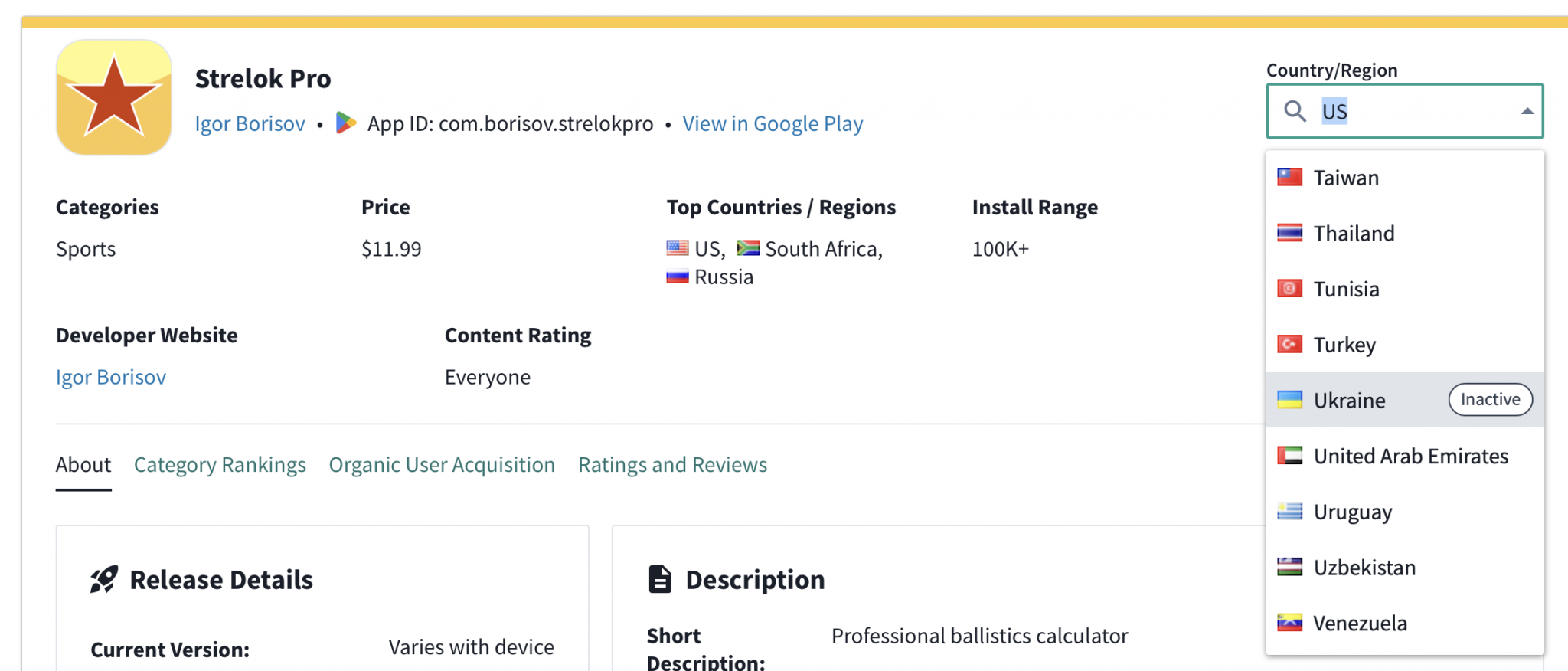The width and height of the screenshot is (1568, 671).
Task: Choose United Arab Emirates in dropdown
Action: tap(1410, 457)
